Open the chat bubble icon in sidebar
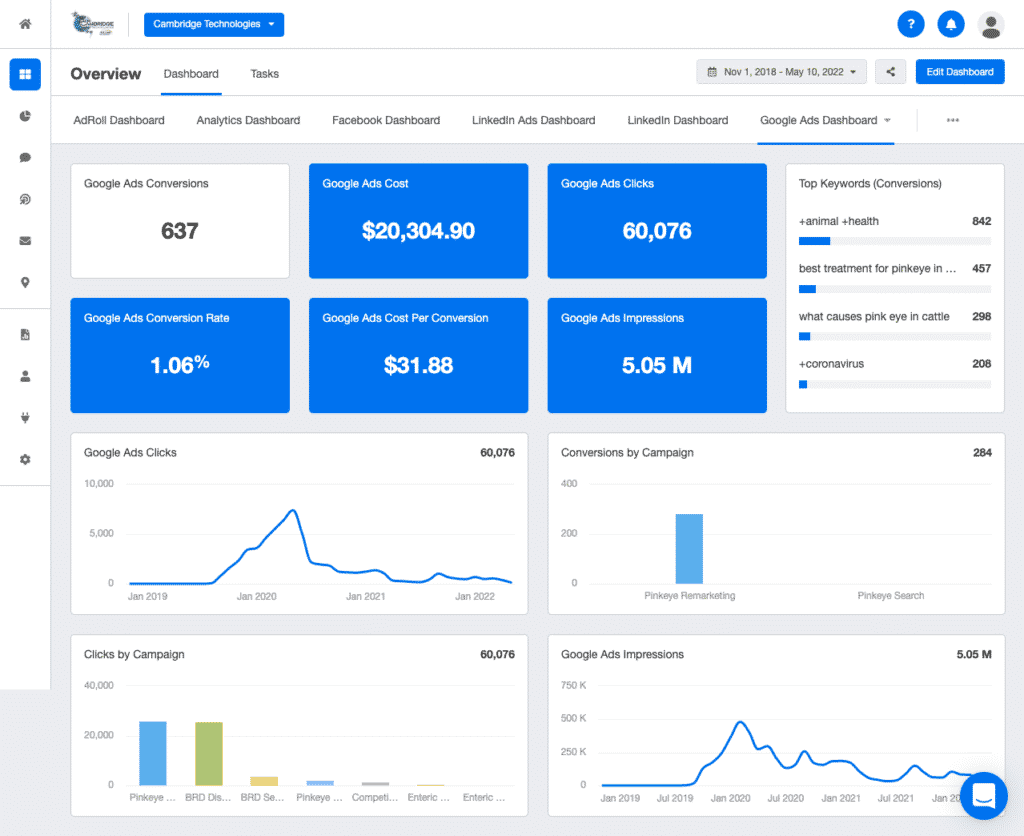The width and height of the screenshot is (1024, 836). [25, 157]
